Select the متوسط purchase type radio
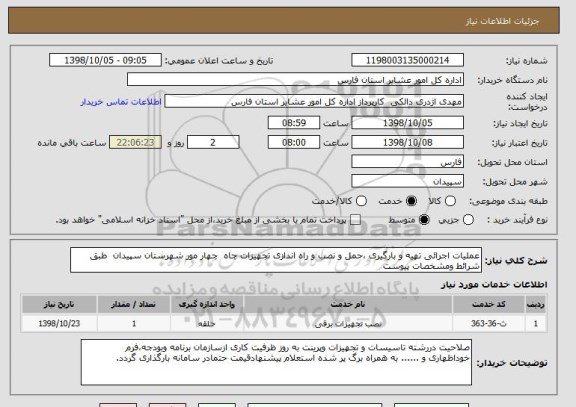 pos(424,220)
